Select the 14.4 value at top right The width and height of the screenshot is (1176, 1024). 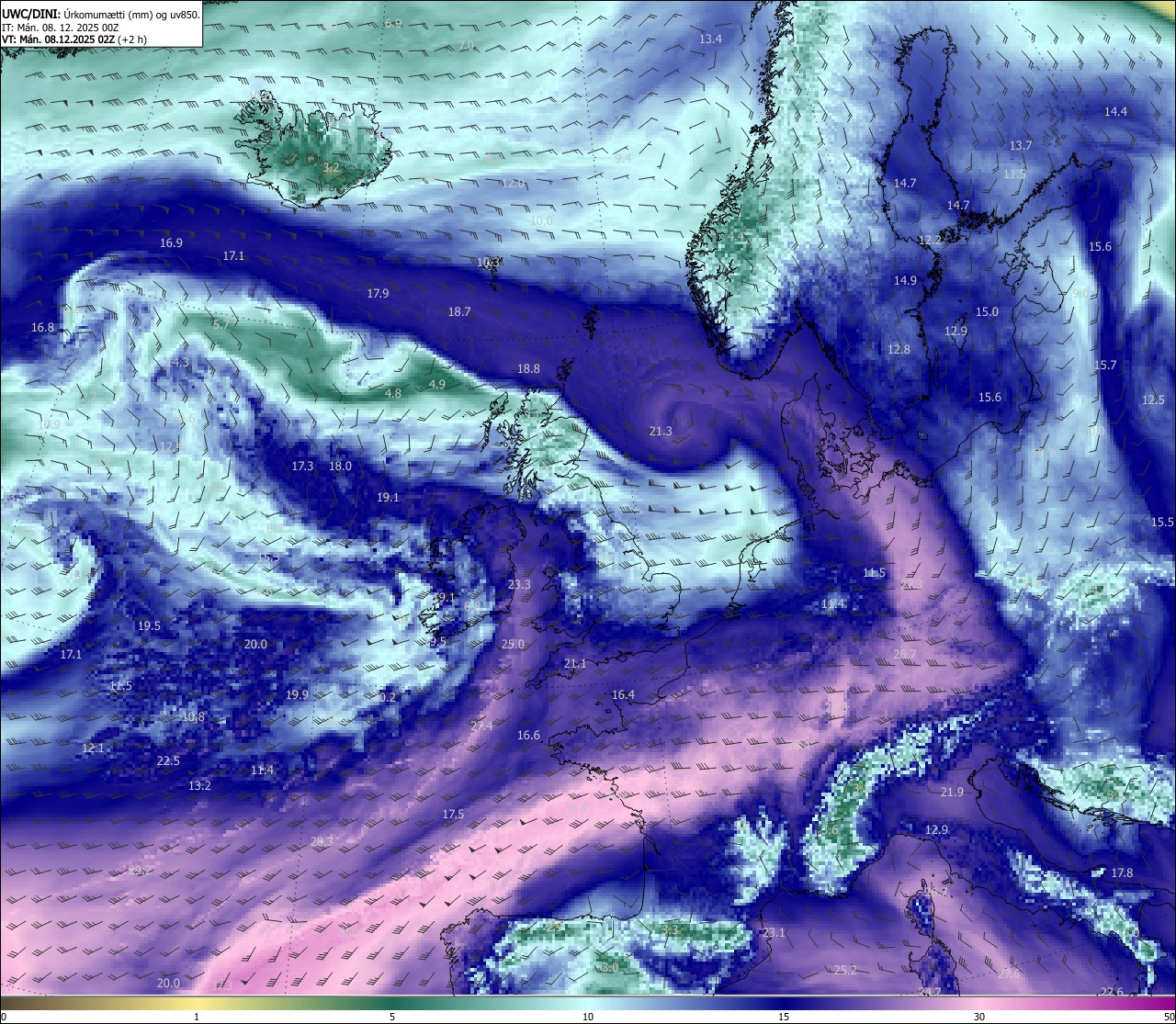[1115, 111]
